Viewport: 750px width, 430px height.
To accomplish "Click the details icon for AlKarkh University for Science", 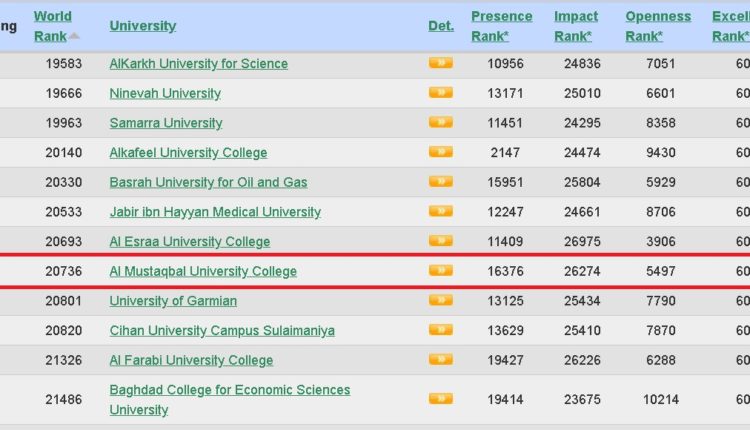I will [440, 63].
